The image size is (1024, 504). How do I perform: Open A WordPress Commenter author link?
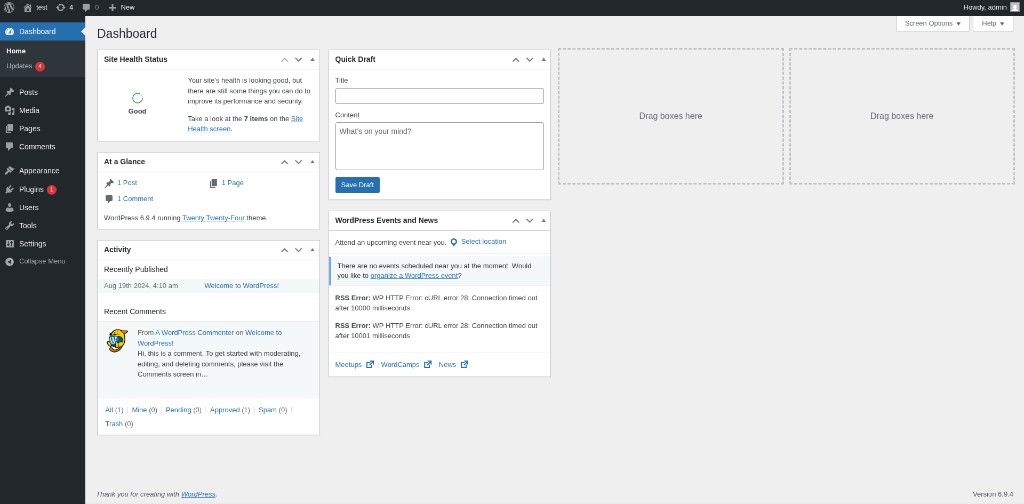(x=194, y=333)
